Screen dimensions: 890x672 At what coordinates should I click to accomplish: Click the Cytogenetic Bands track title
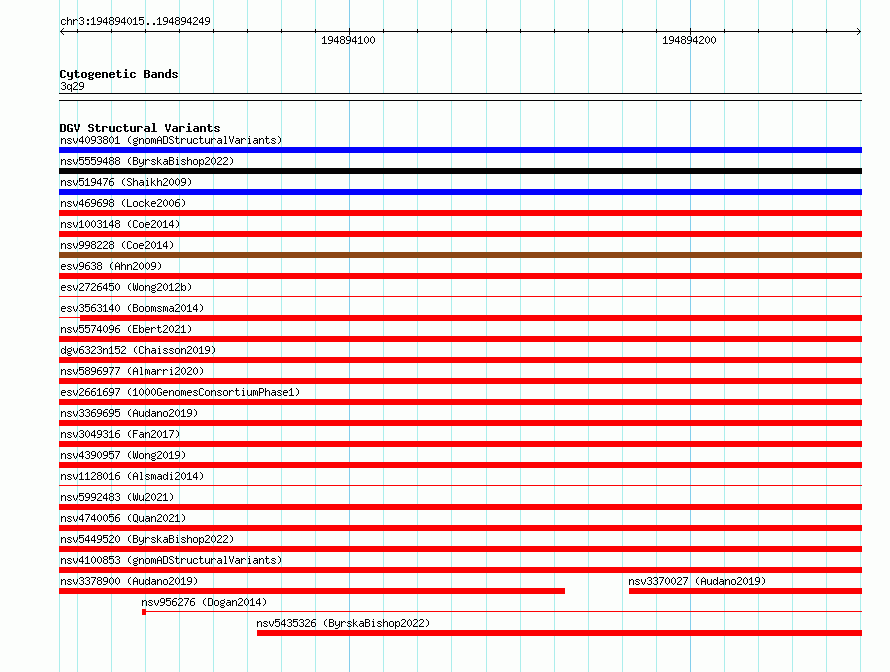point(119,74)
